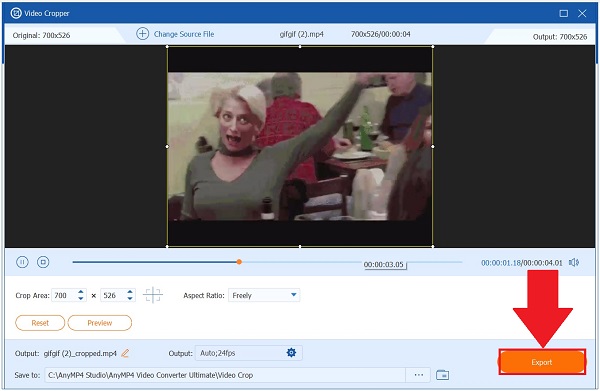The height and width of the screenshot is (391, 600).
Task: Increase crop height 526 with up arrow
Action: 130,292
